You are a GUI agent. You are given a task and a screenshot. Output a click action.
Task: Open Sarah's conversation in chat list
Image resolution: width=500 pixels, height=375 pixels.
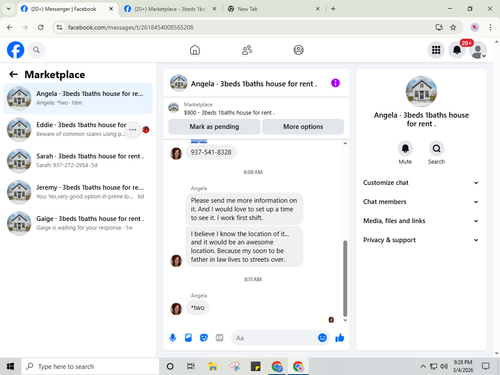(x=78, y=161)
